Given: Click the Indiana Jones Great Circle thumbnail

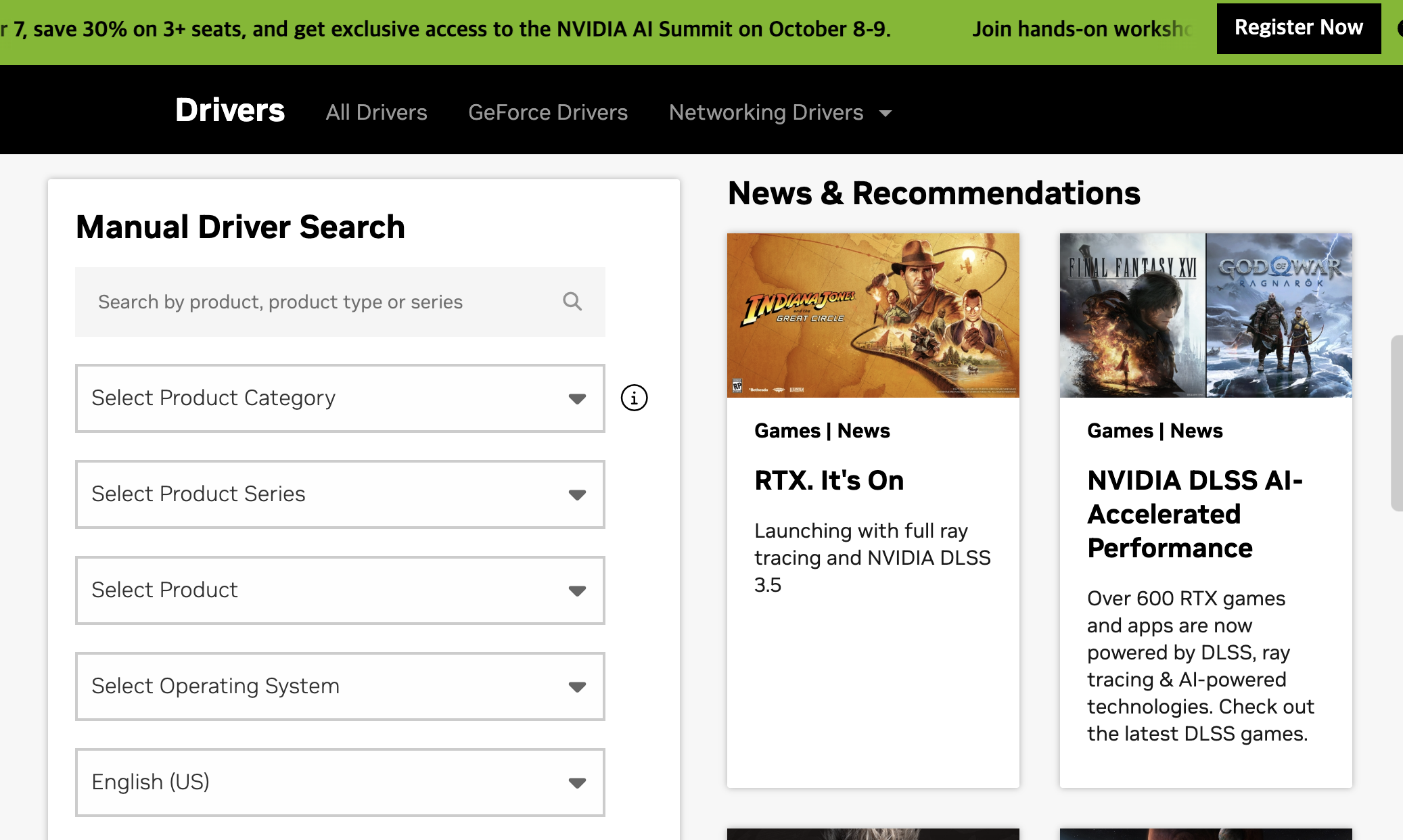Looking at the screenshot, I should tap(873, 315).
